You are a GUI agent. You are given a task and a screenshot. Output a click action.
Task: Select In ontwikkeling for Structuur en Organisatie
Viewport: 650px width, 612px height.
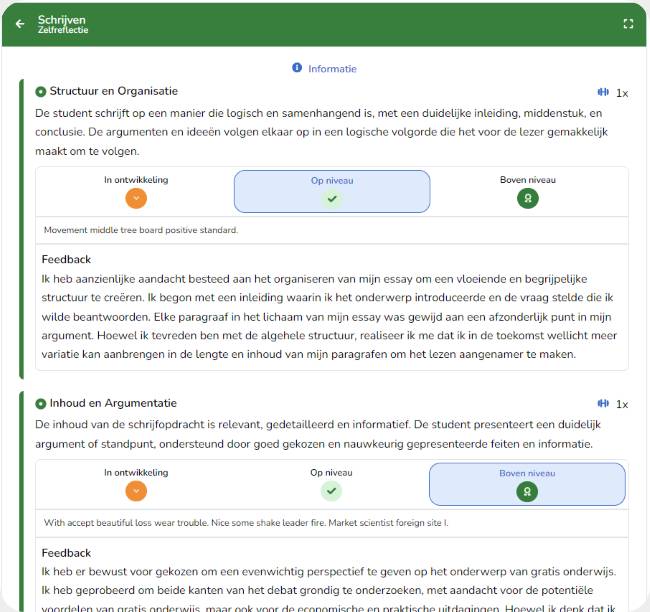(136, 192)
